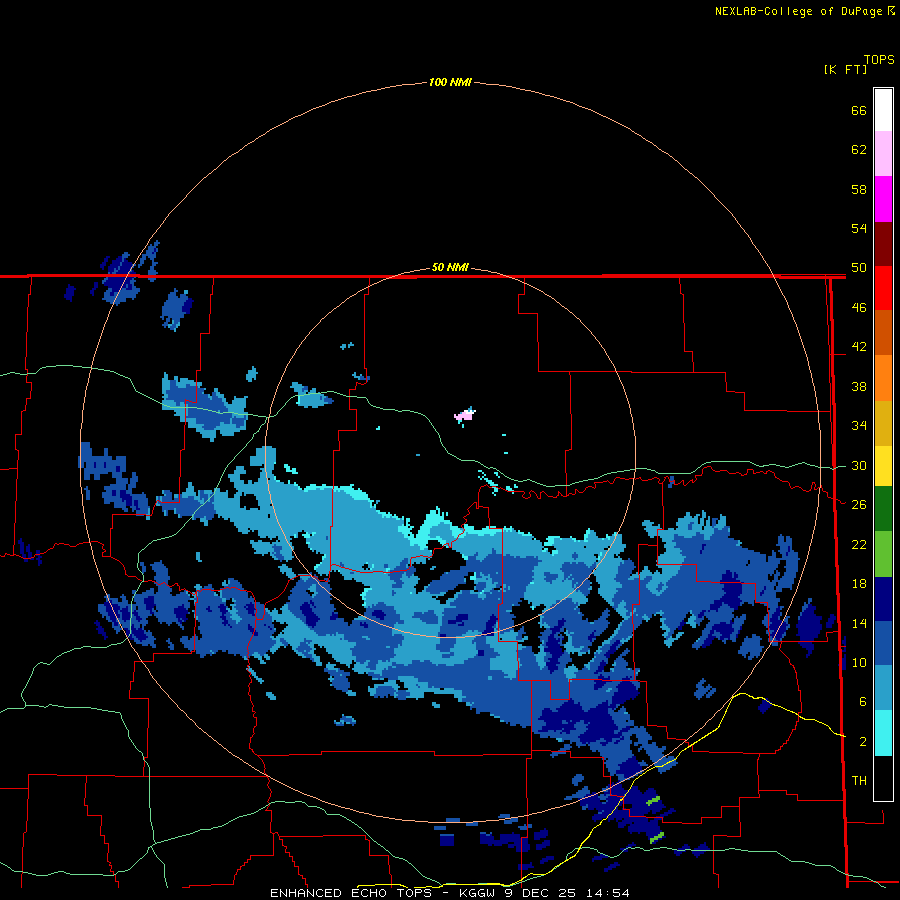The height and width of the screenshot is (900, 900).
Task: Click the 'ENHANCED ECHO TOPS' caption
Action: pos(350,893)
